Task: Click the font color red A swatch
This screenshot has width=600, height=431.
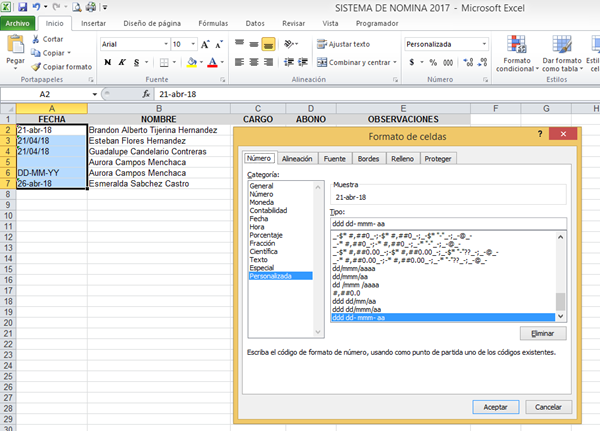Action: click(212, 62)
